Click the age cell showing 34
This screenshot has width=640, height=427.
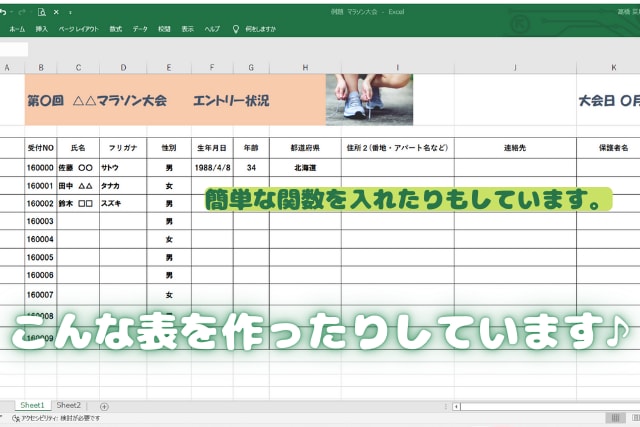pos(251,167)
